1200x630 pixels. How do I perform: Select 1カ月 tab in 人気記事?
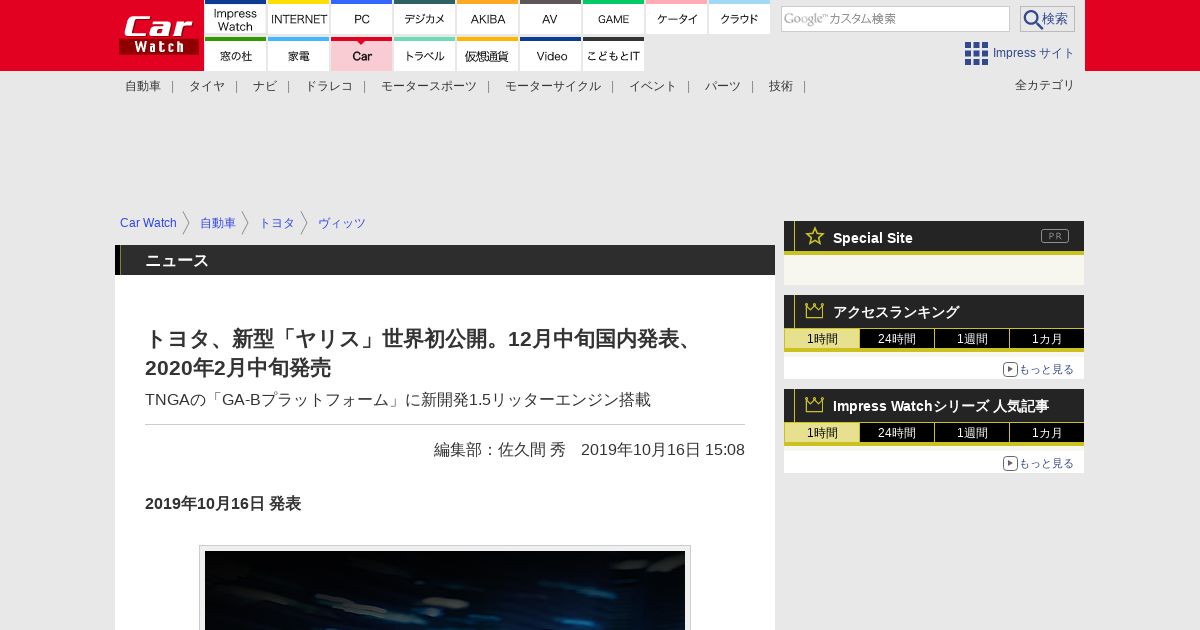1047,433
